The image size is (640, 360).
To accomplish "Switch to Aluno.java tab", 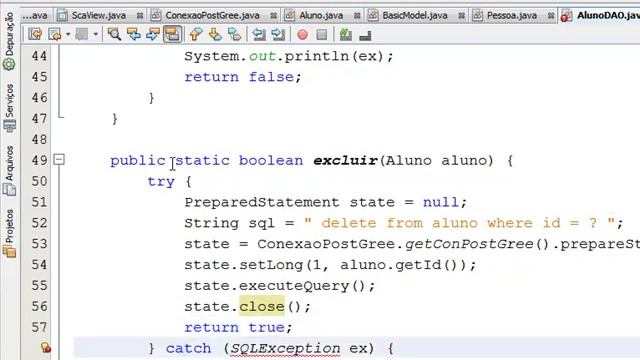I will (321, 16).
